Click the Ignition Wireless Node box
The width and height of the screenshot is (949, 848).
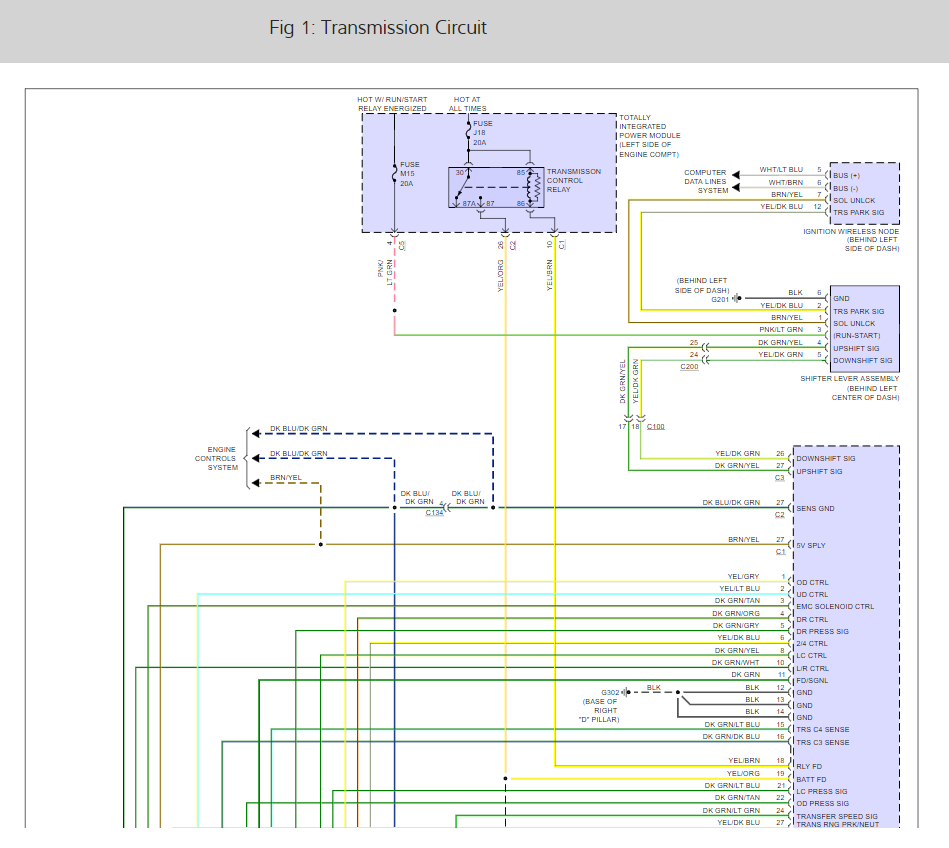(x=864, y=193)
